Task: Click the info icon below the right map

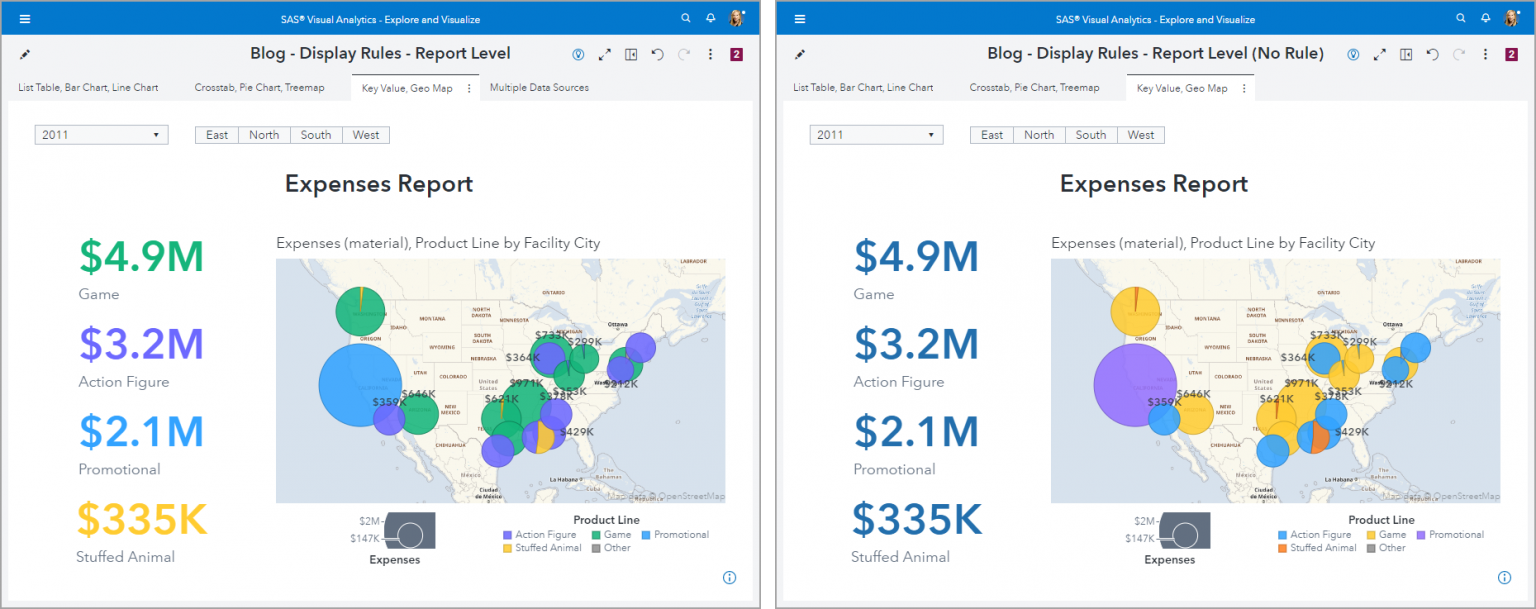Action: 1504,577
